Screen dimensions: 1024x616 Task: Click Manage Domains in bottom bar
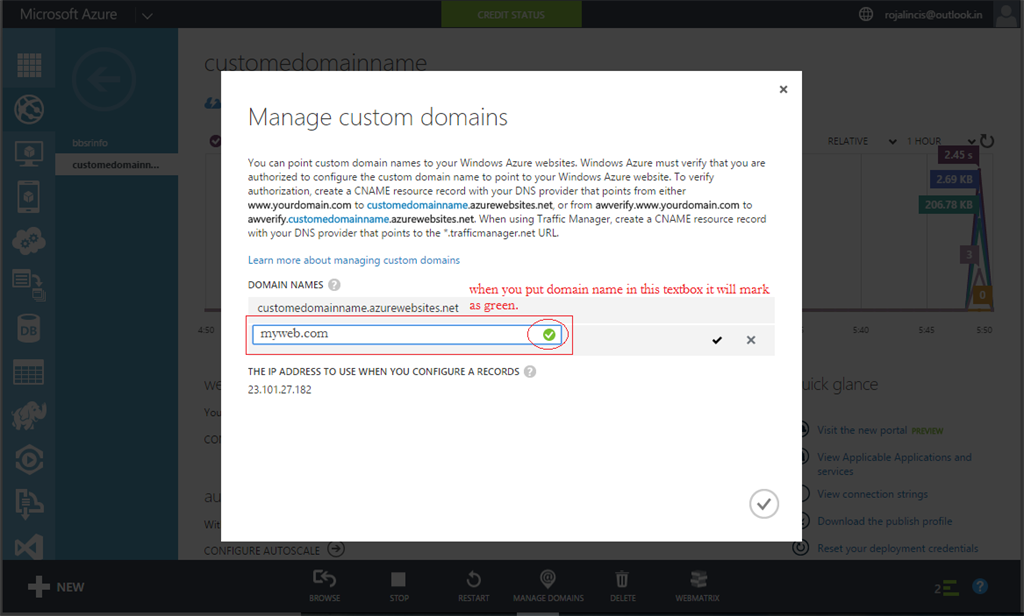pos(548,585)
